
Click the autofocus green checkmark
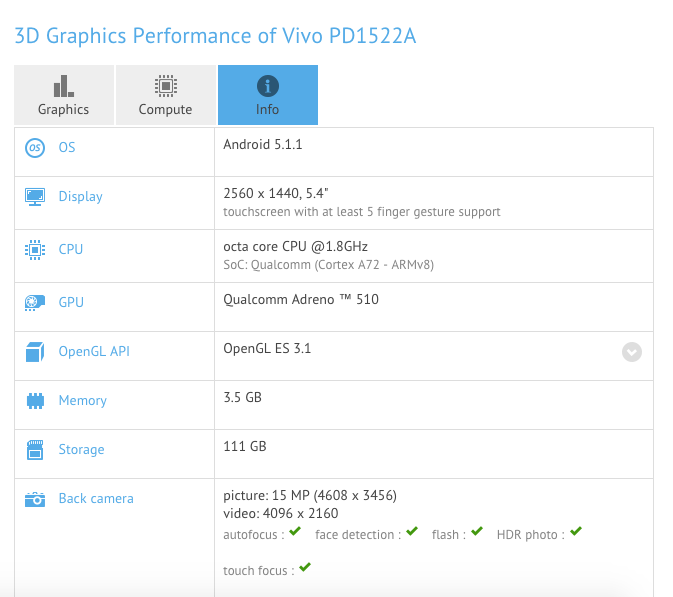[x=295, y=532]
